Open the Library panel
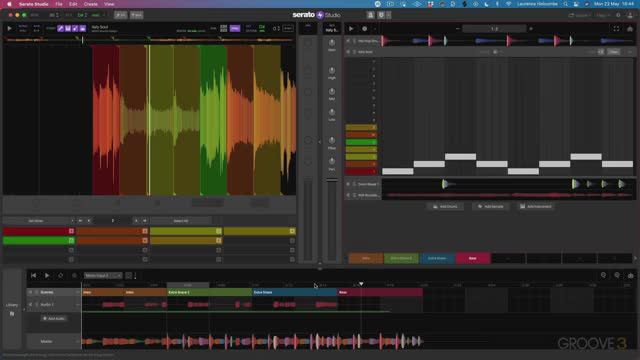 coord(12,309)
